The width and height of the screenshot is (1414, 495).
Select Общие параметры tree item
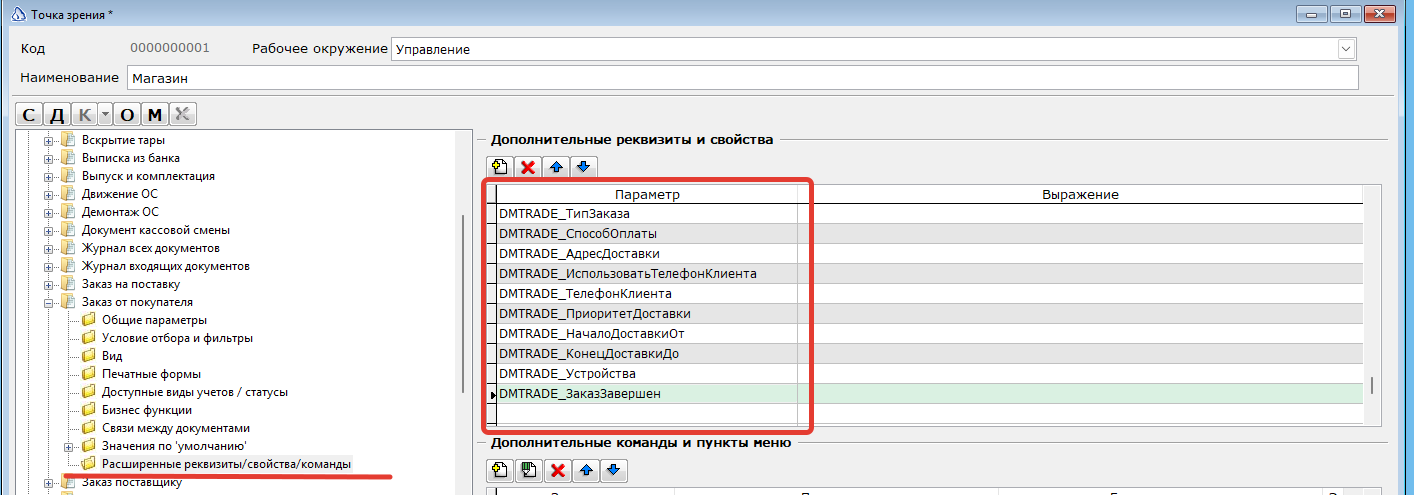(x=155, y=320)
